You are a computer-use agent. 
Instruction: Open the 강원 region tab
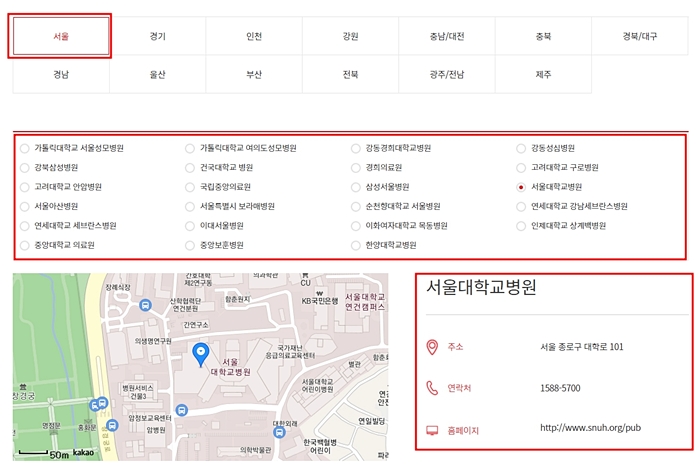[350, 36]
